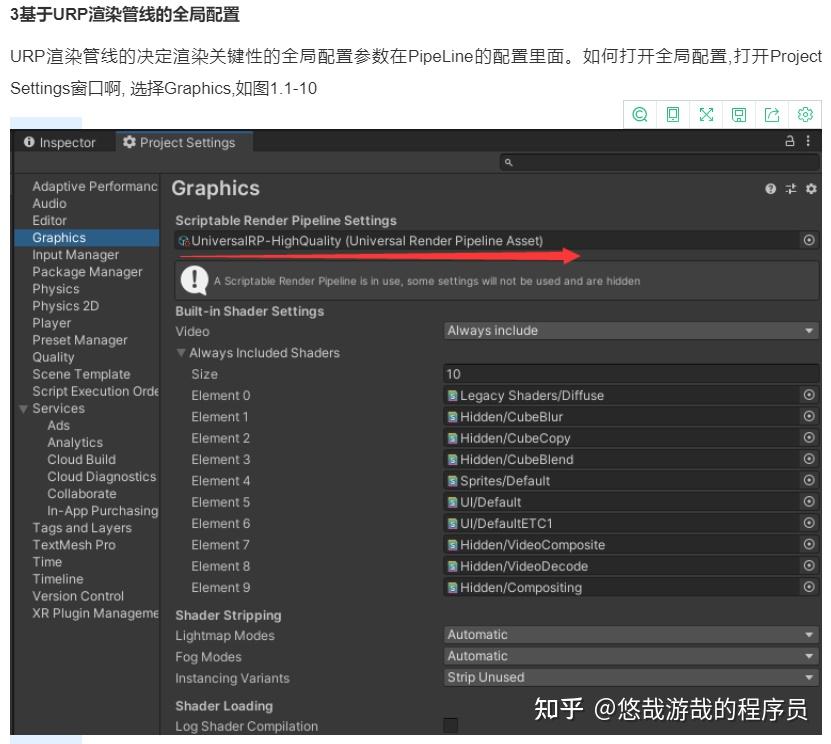Image resolution: width=831 pixels, height=744 pixels.
Task: Click the magnifier icon above the screenshot
Action: [x=641, y=114]
